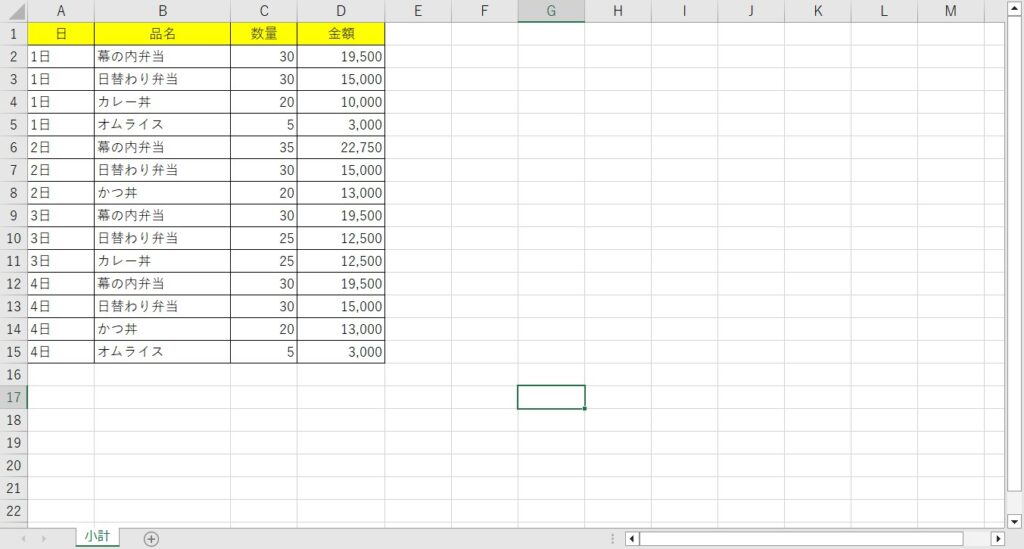The image size is (1024, 549).
Task: Select the cell containing 22,750
Action: point(341,147)
